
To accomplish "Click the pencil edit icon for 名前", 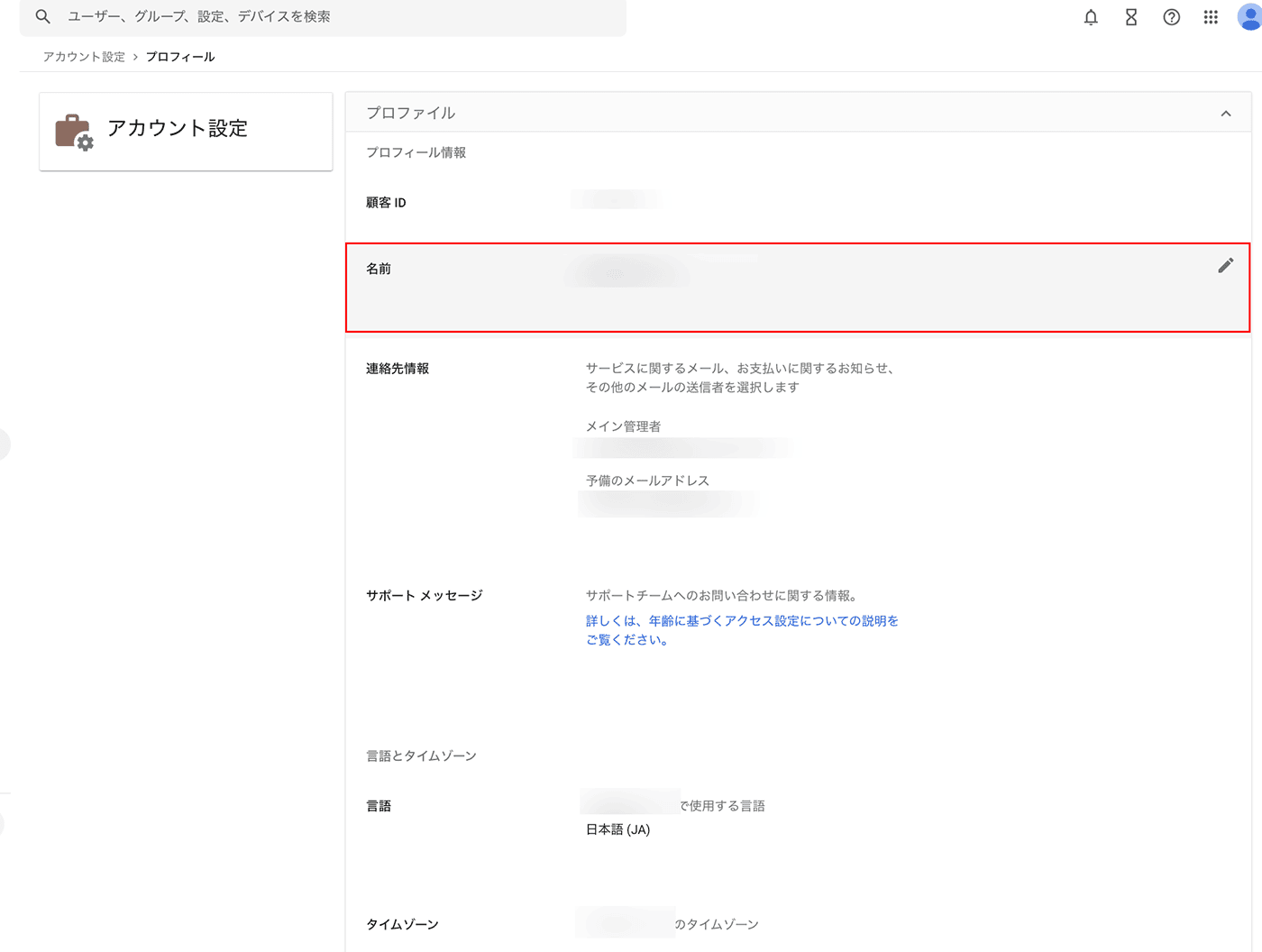I will [x=1225, y=266].
